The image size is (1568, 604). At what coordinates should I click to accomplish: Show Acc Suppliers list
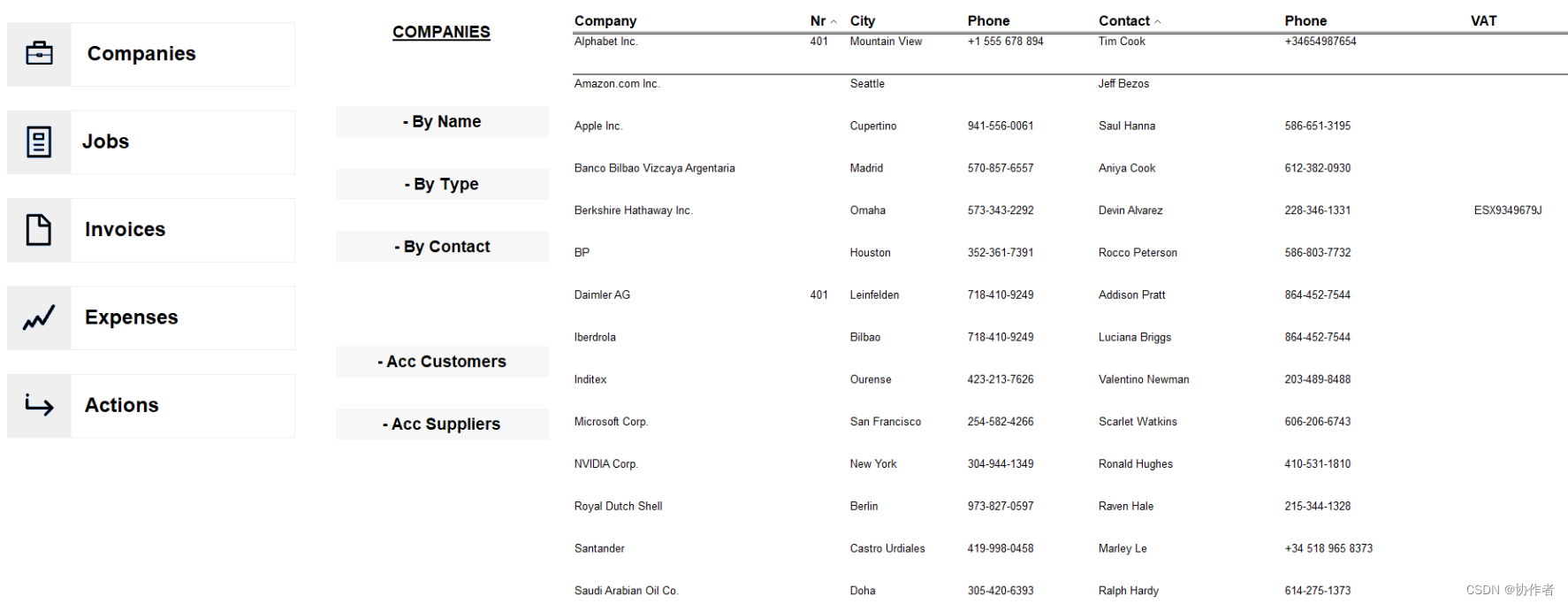tap(442, 424)
